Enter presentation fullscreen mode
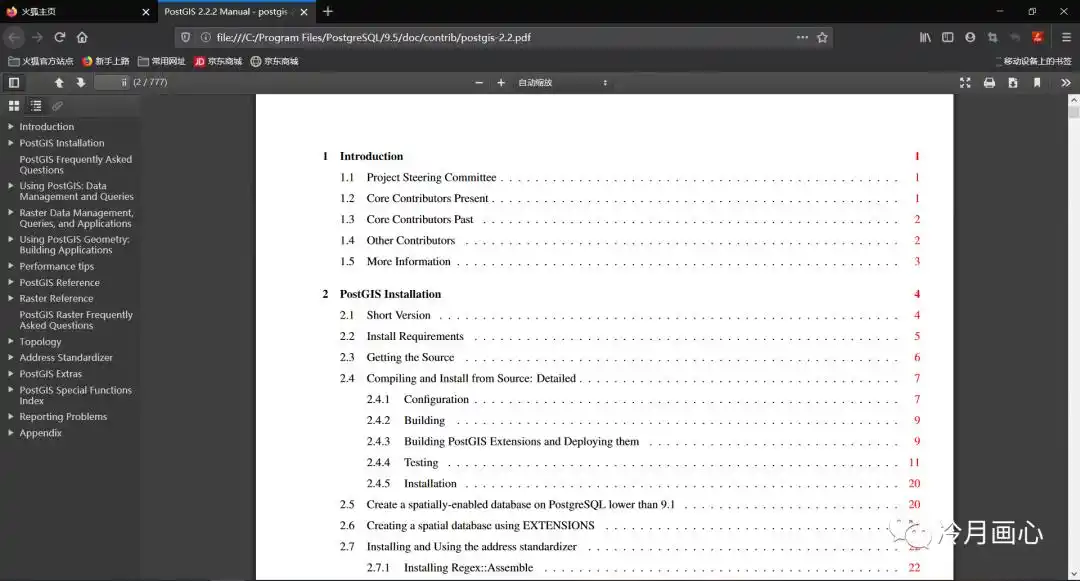This screenshot has height=581, width=1080. coord(965,83)
